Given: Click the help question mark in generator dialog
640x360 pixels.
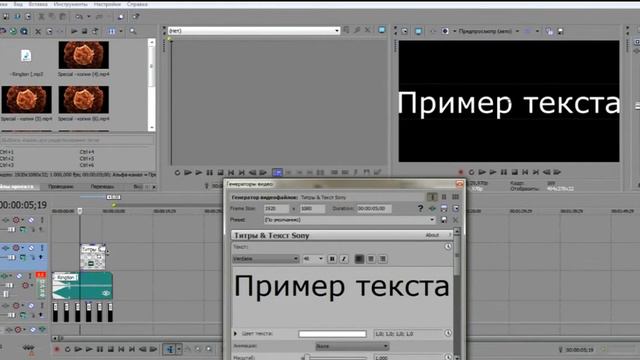Looking at the screenshot, I should click(420, 209).
